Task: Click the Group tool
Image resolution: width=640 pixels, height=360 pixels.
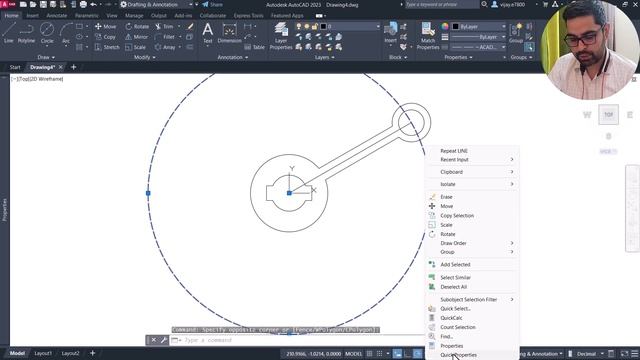Action: click(x=516, y=33)
